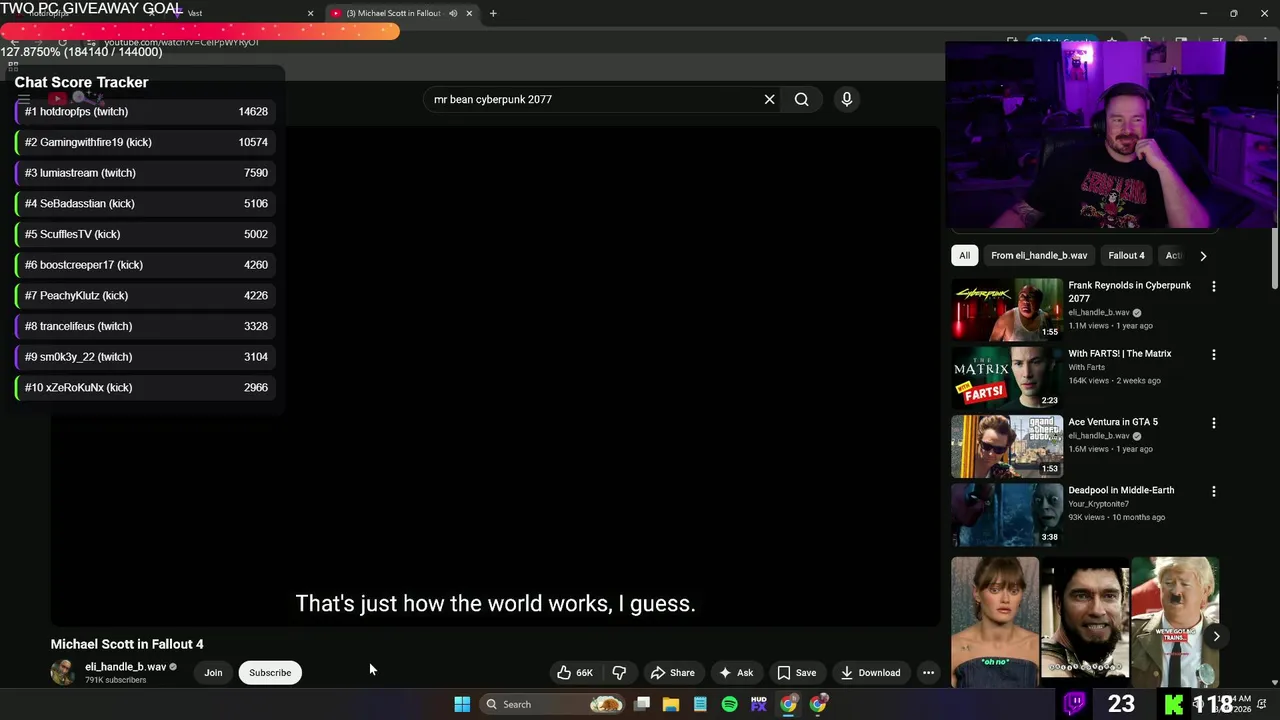Open the Notepad icon on the taskbar
Image resolution: width=1280 pixels, height=720 pixels.
700,704
